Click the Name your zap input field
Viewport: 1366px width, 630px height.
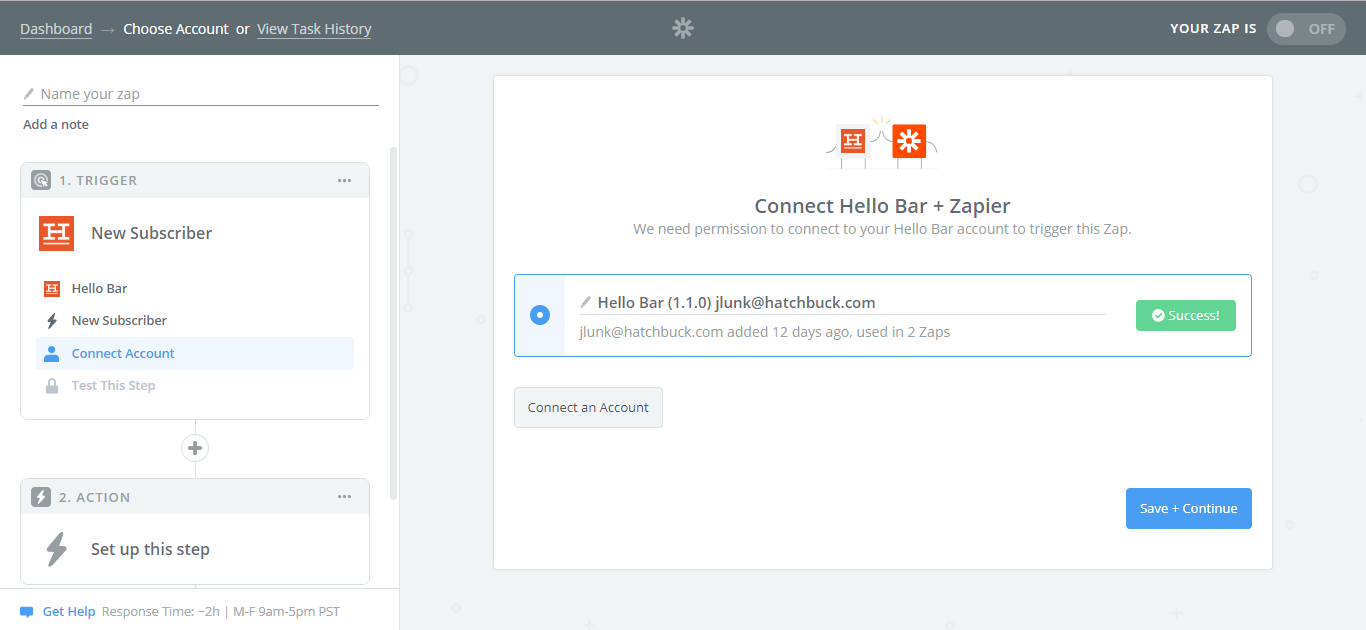[150, 93]
